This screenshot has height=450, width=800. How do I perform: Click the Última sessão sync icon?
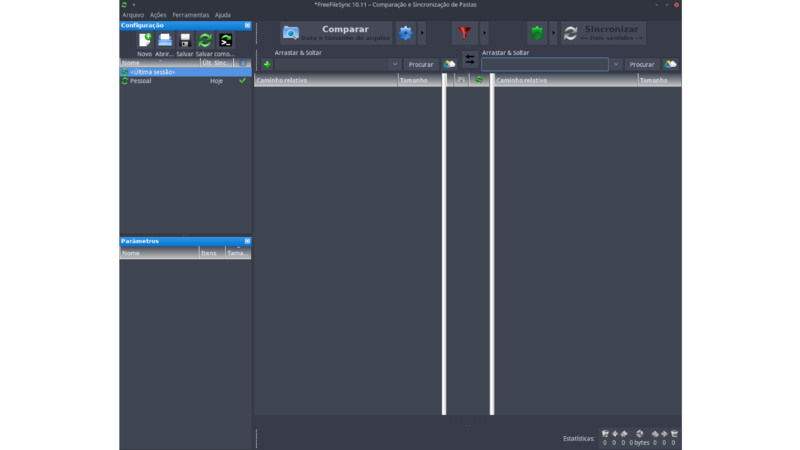(125, 72)
